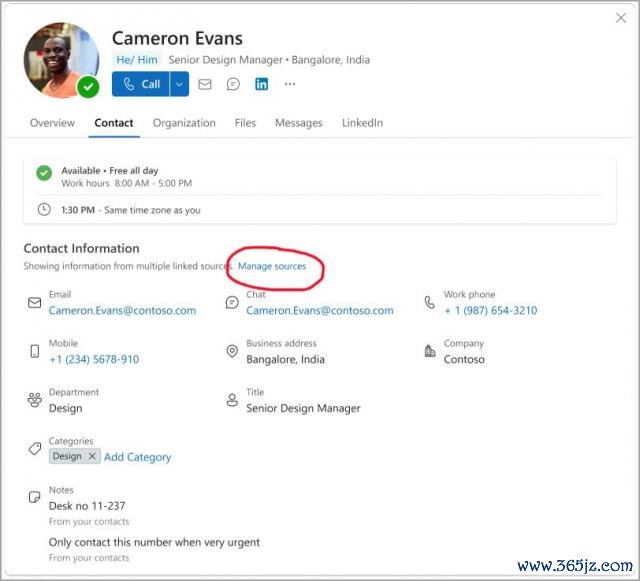Click the 'Available • Free all day' text
Image resolution: width=640 pixels, height=581 pixels.
[x=110, y=171]
